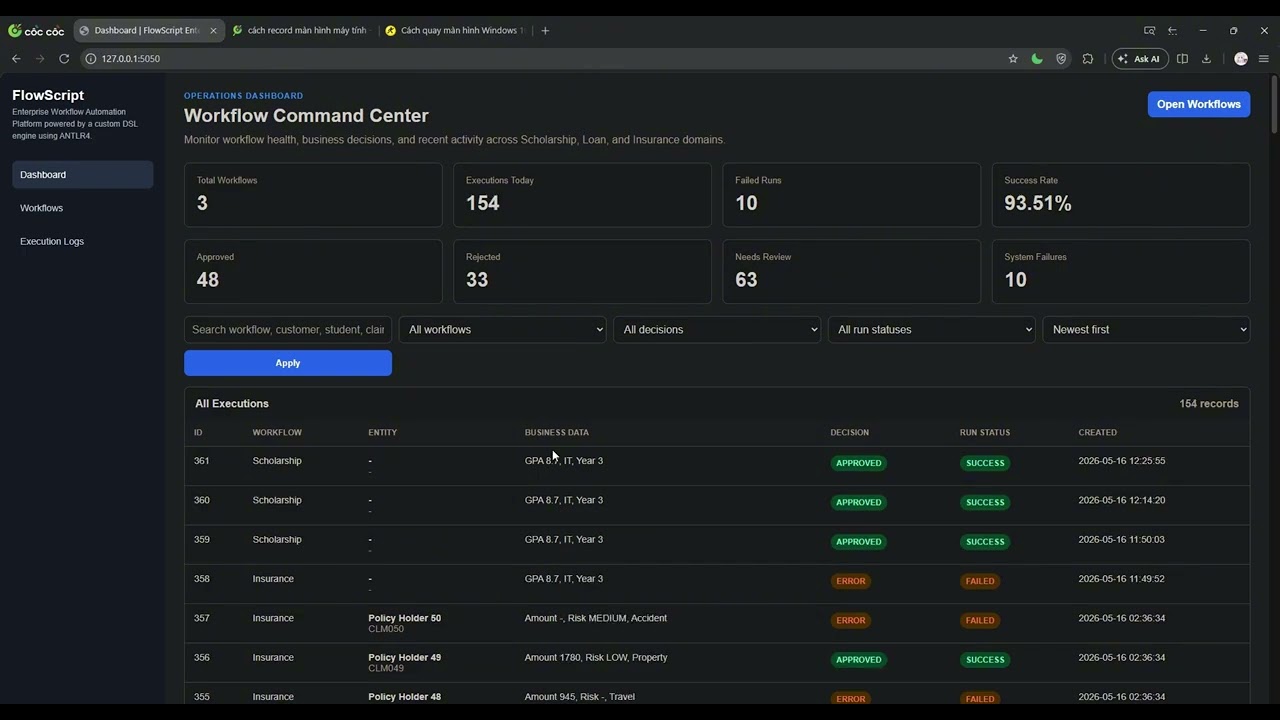Screen dimensions: 1280x720
Task: Open the shield ad-block icon
Action: [1061, 59]
